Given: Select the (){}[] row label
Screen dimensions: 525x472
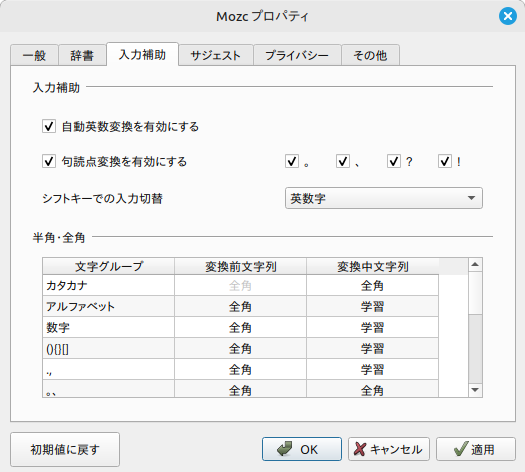Looking at the screenshot, I should [108, 348].
